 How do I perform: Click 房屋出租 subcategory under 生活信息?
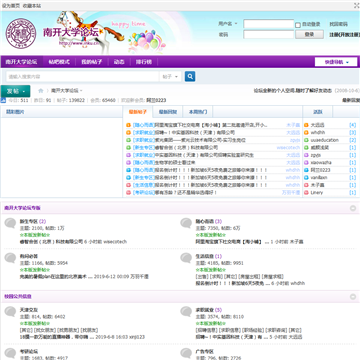249,276
